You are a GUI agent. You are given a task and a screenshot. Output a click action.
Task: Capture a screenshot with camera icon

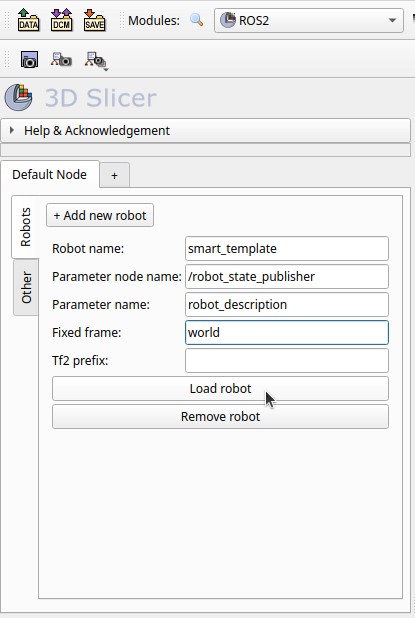pos(29,60)
